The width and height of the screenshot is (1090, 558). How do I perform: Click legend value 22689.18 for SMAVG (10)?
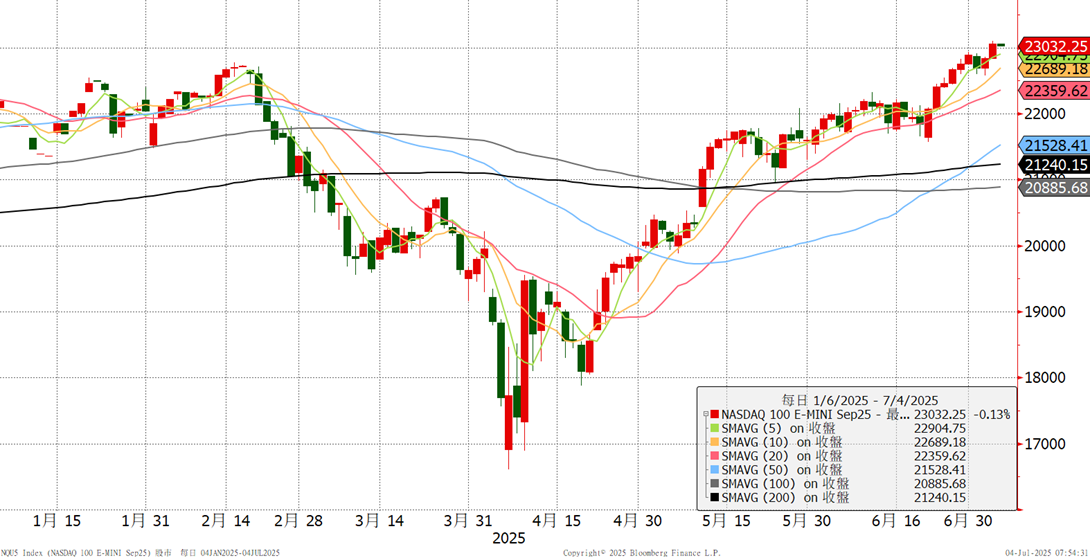[x=941, y=443]
